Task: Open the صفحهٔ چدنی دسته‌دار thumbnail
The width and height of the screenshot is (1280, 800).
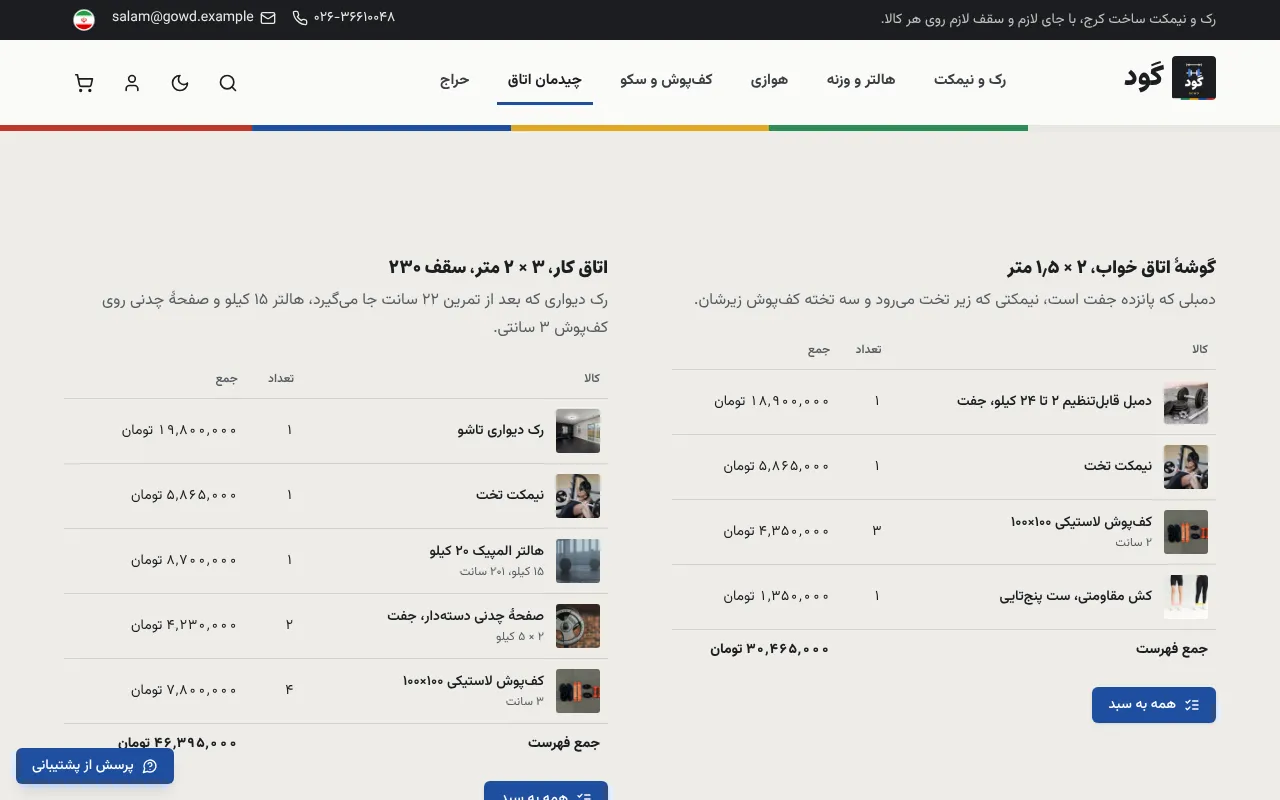Action: tap(578, 626)
